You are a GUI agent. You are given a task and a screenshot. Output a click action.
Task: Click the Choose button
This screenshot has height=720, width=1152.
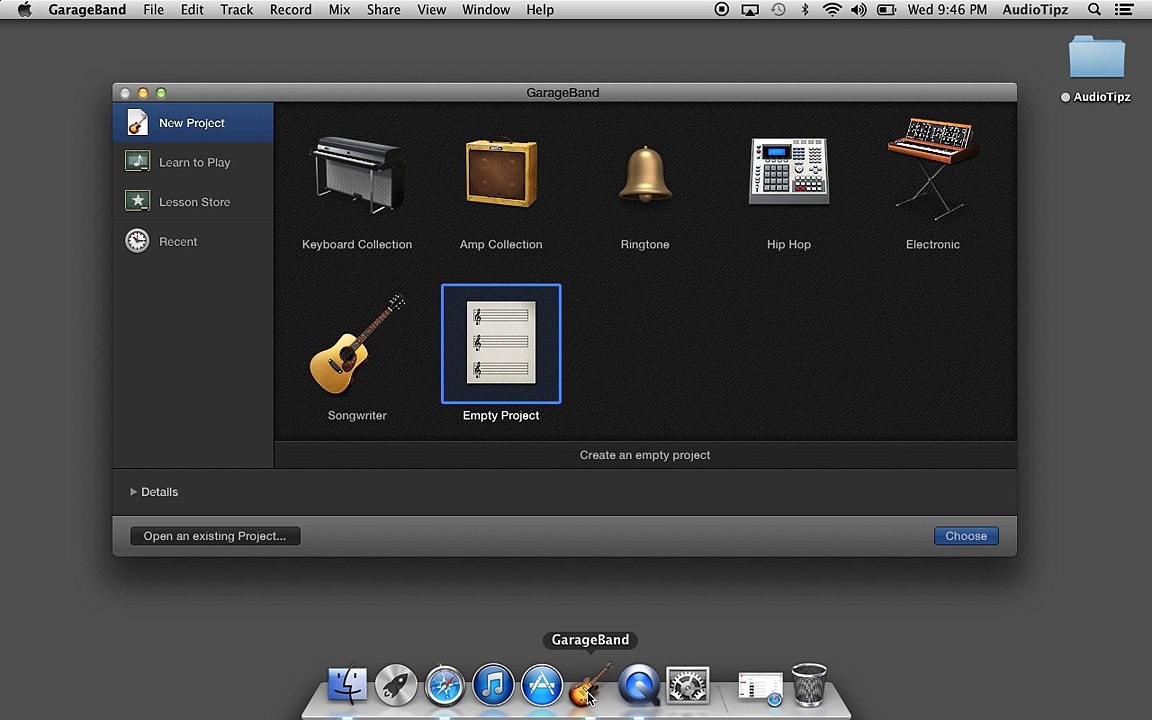coord(966,536)
